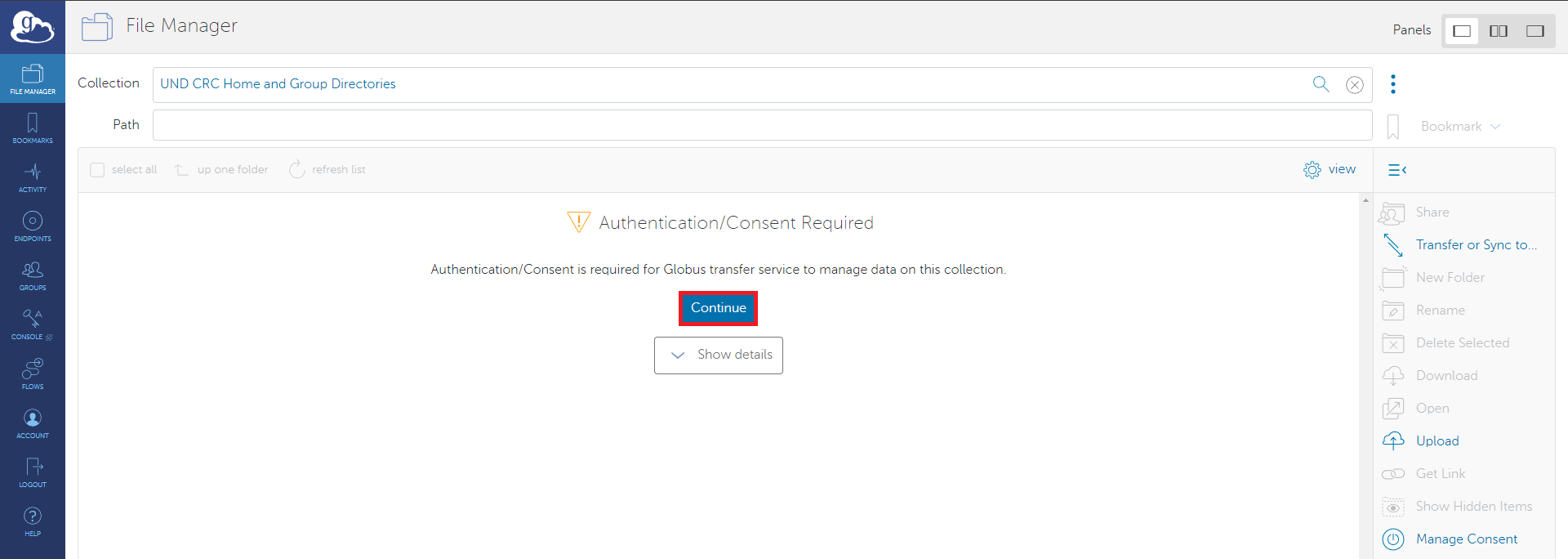
Task: Open Bookmarks in the left sidebar
Action: point(33,128)
